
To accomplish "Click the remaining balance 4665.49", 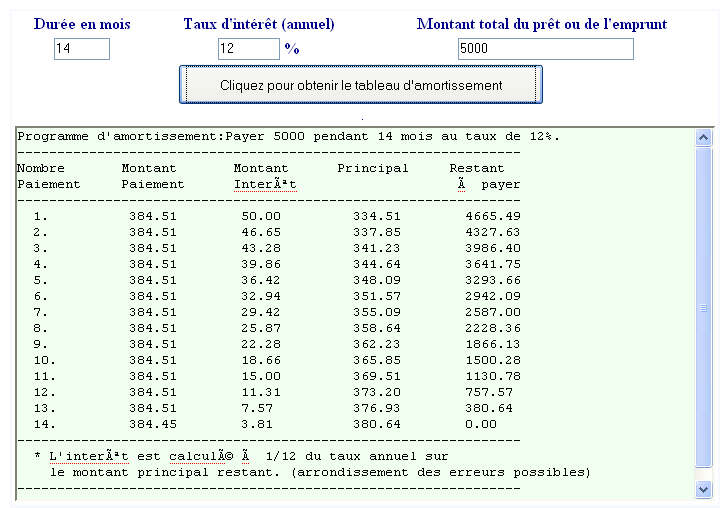I will pos(493,216).
